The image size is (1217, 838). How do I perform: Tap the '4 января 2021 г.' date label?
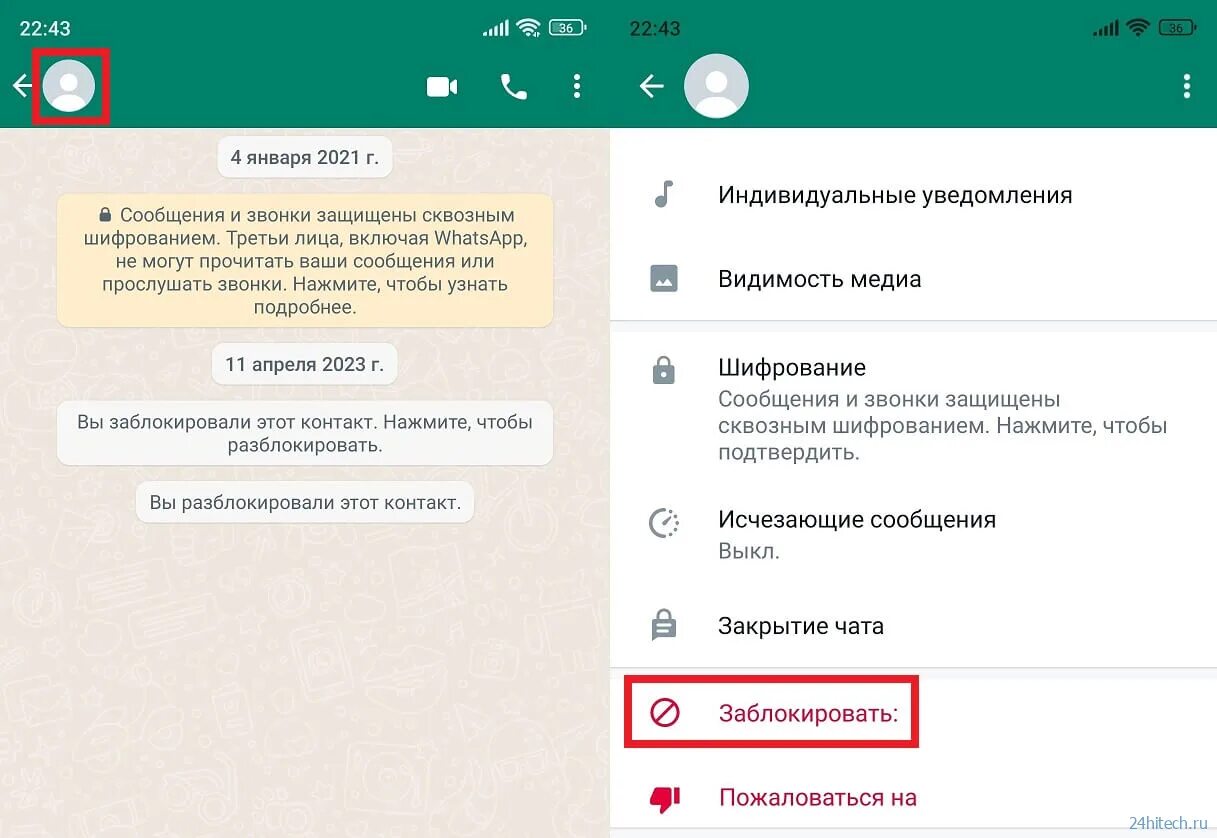coord(305,157)
